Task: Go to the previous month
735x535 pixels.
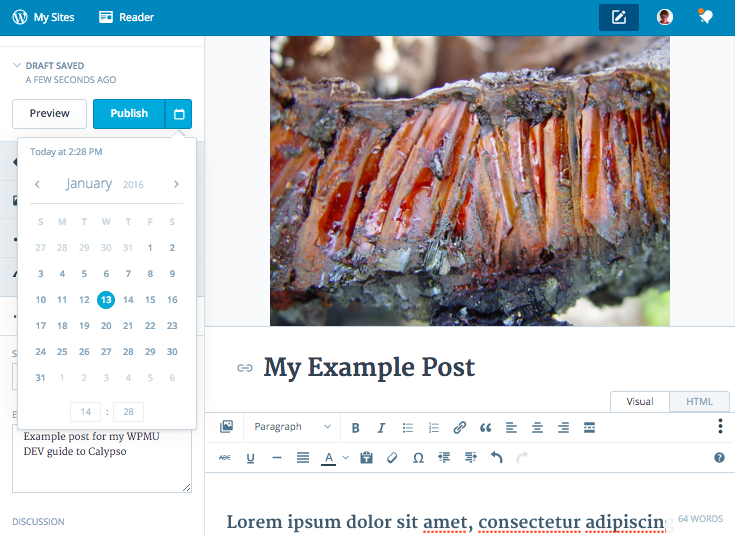Action: point(37,184)
